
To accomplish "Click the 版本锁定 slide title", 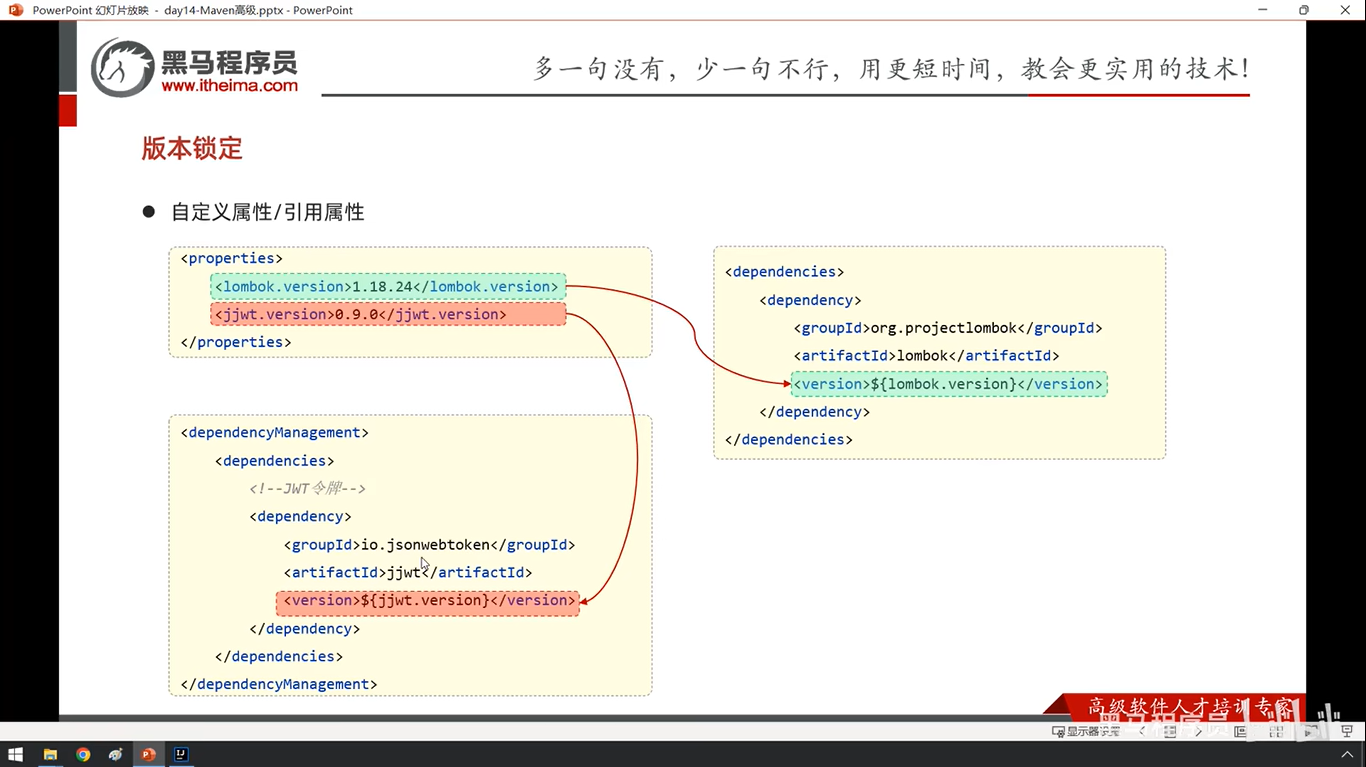I will pos(192,149).
